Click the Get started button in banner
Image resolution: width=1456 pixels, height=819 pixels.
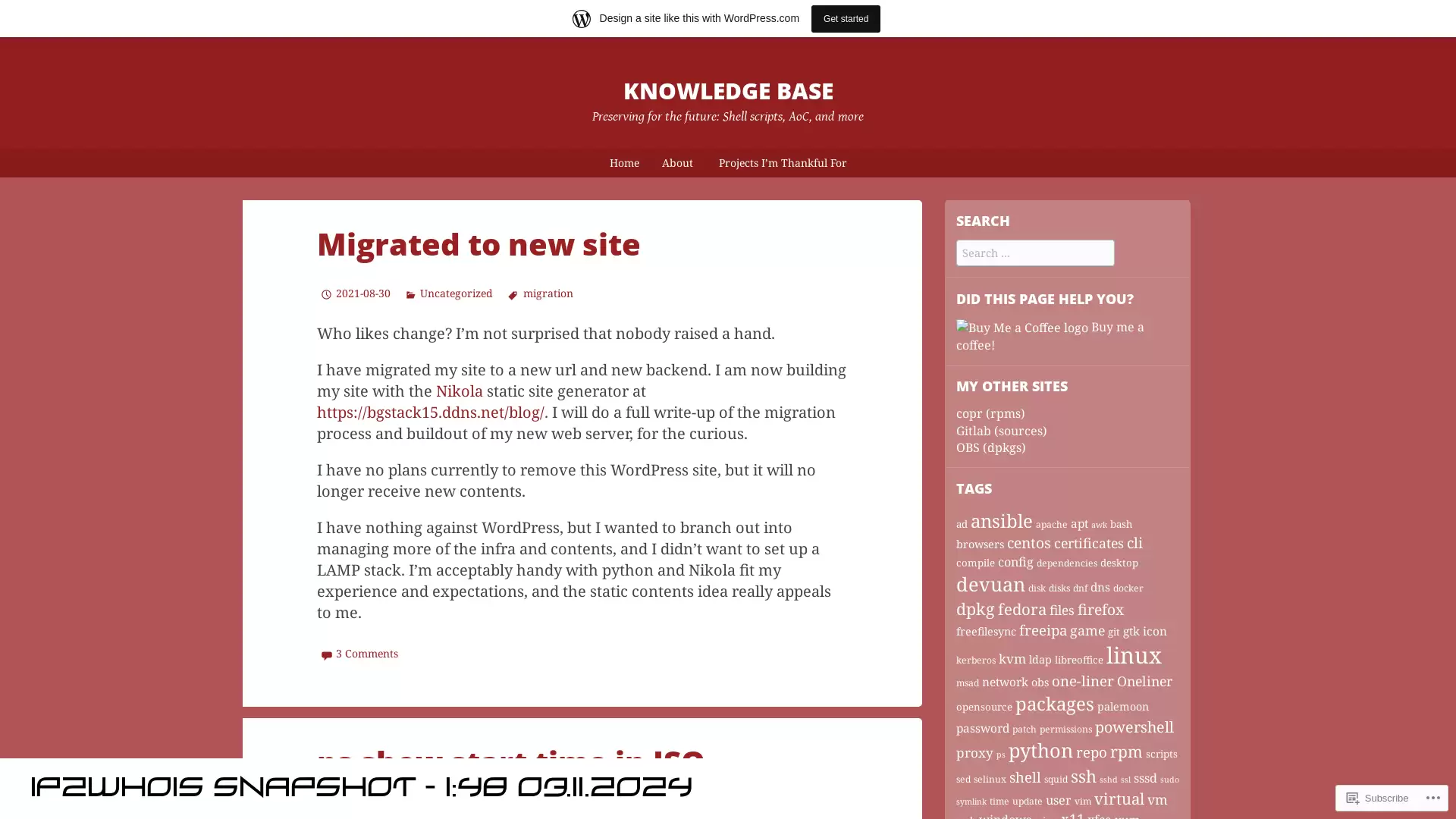(x=845, y=18)
